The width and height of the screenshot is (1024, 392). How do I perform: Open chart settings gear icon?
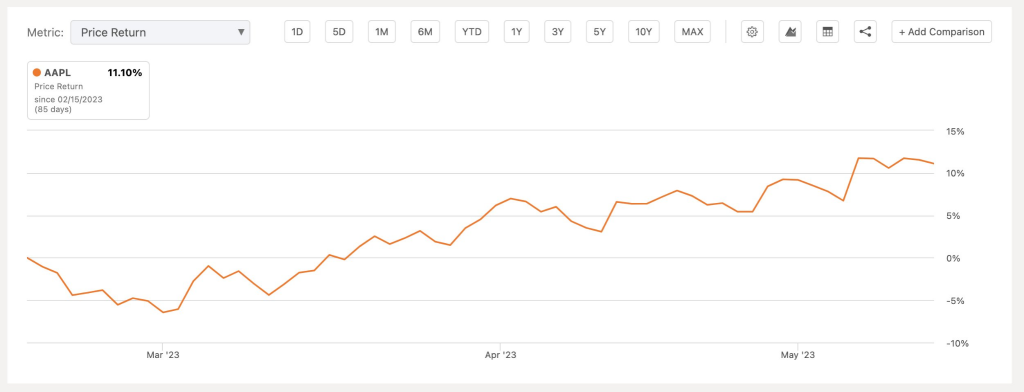click(752, 31)
